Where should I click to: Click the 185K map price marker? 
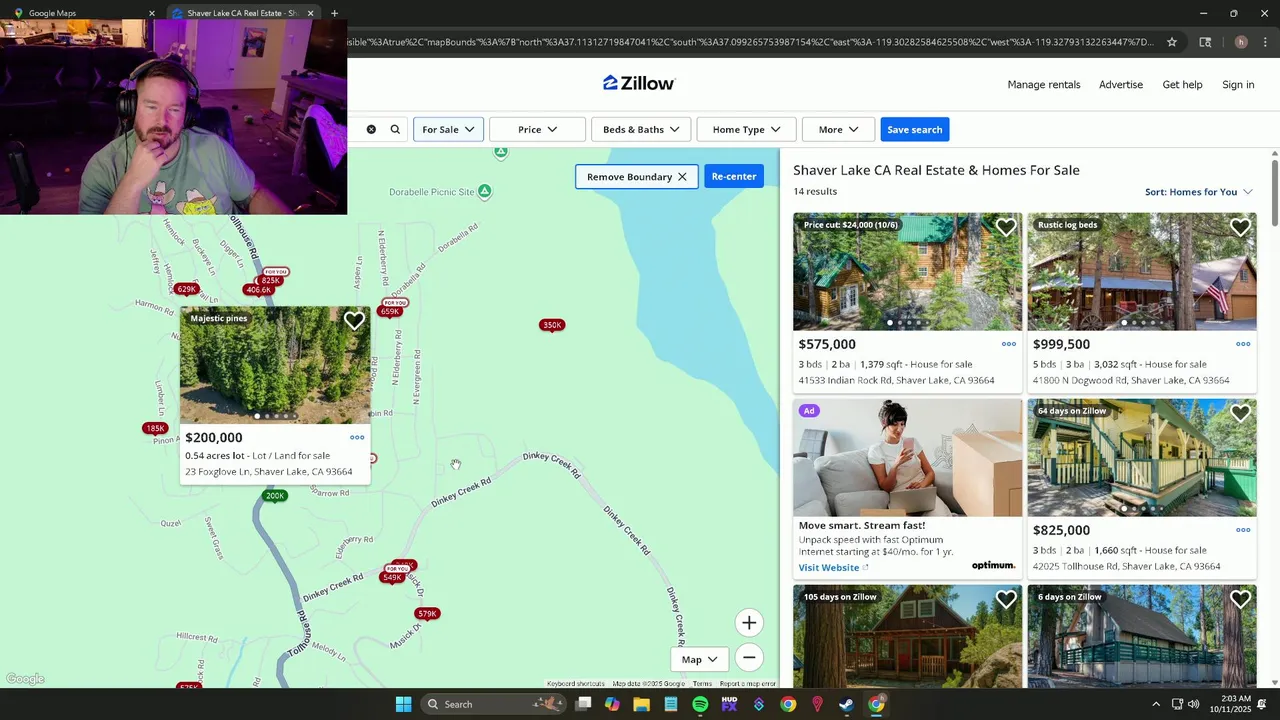point(155,428)
